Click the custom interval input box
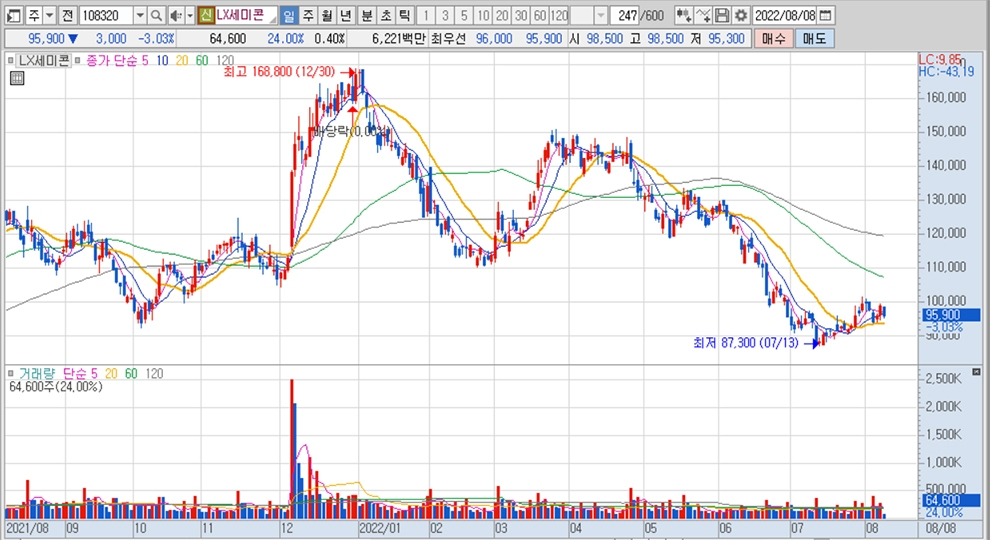This screenshot has height=540, width=990. click(x=581, y=15)
